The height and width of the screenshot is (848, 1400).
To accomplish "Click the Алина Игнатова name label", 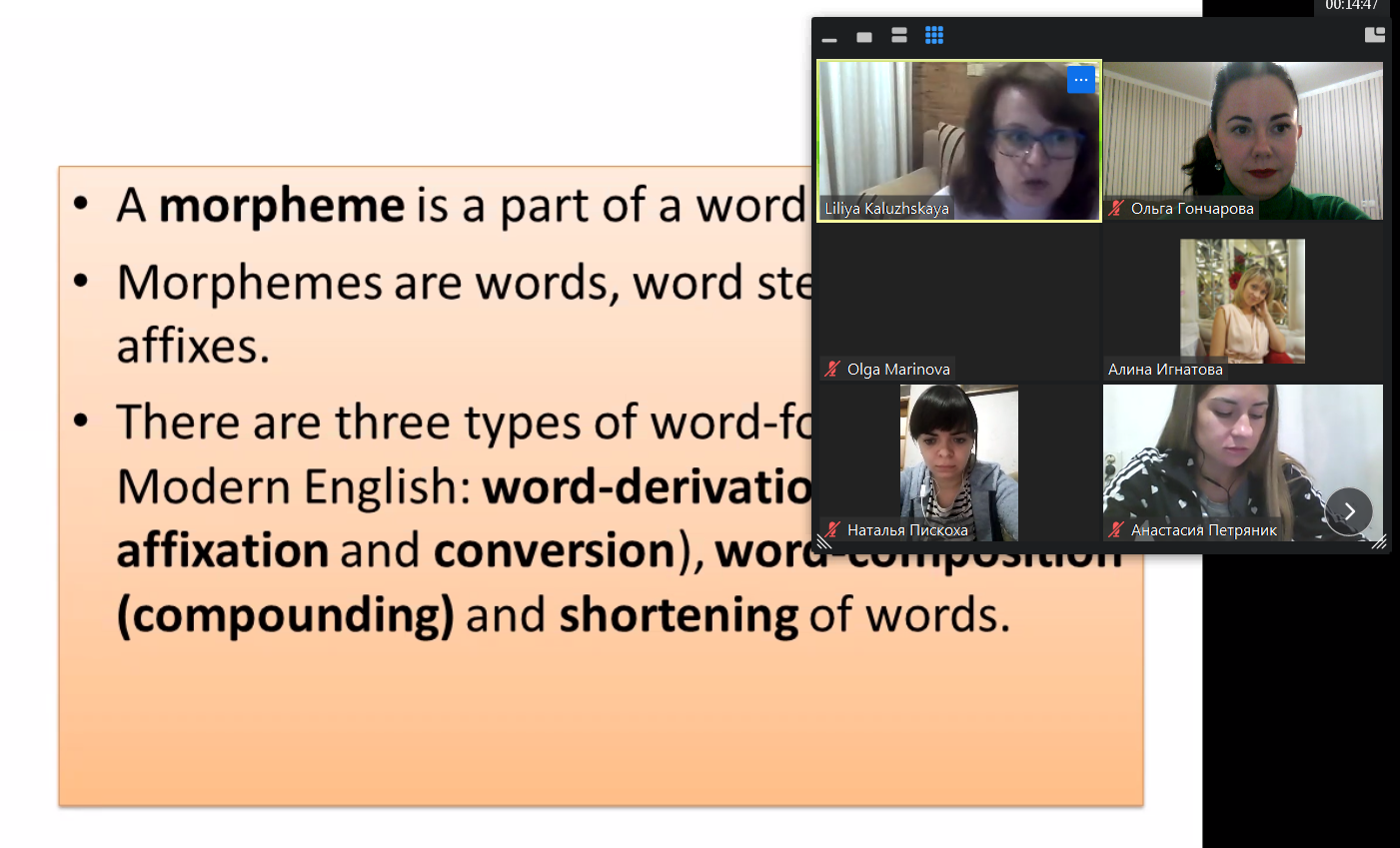I will (x=1165, y=370).
